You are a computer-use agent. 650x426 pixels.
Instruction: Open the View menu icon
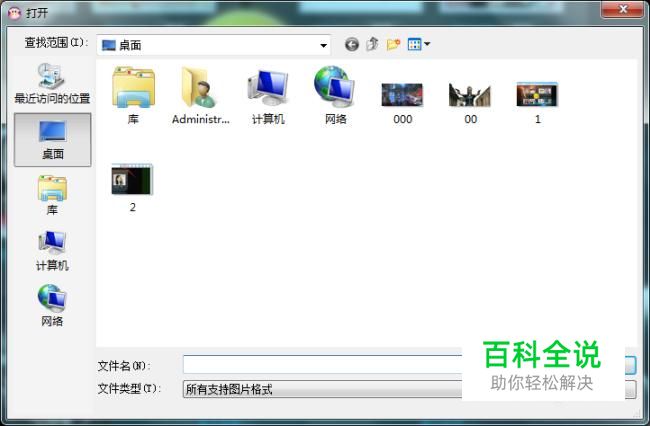(419, 44)
